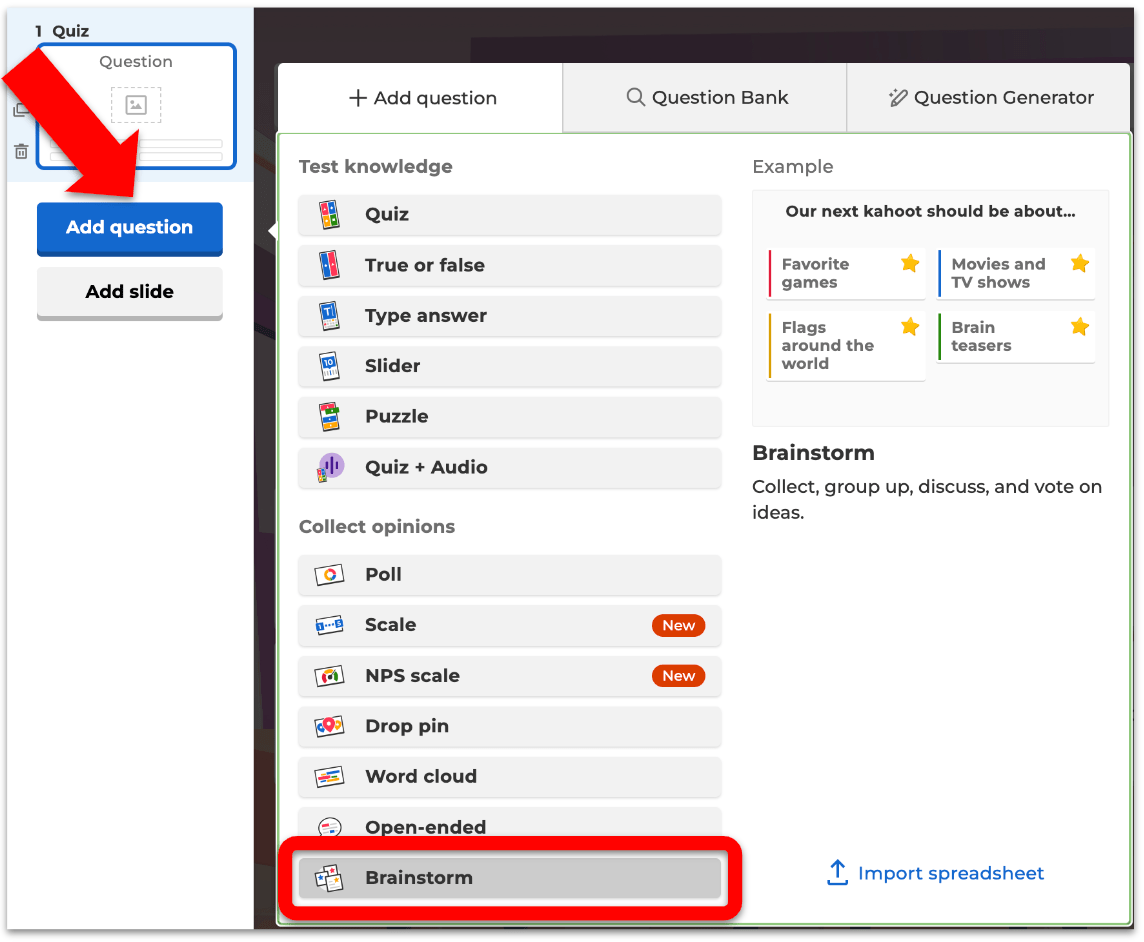This screenshot has height=942, width=1144.
Task: Open the Question Generator tab
Action: [989, 98]
